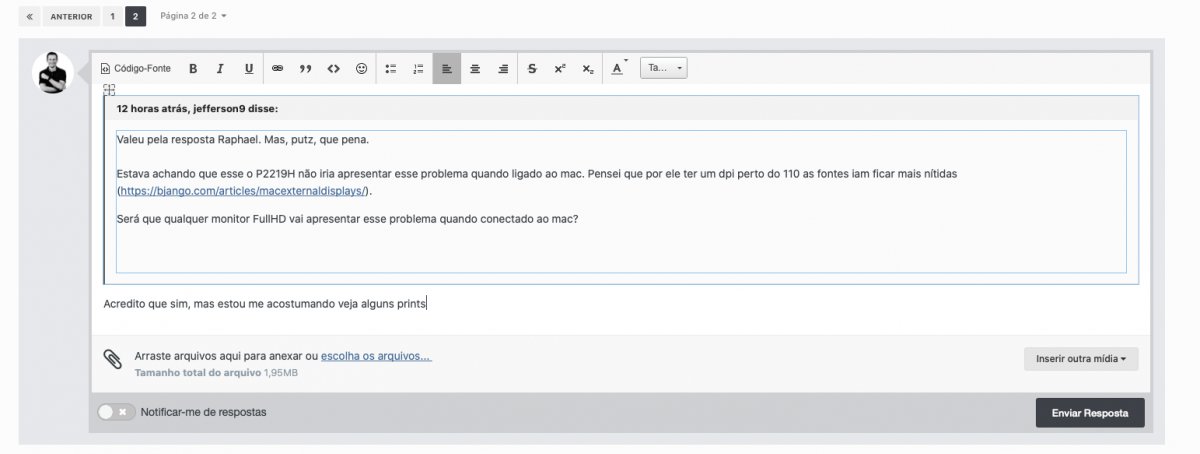Toggle the Notificar-me de respostas switch
Viewport: 1200px width, 454px height.
116,412
